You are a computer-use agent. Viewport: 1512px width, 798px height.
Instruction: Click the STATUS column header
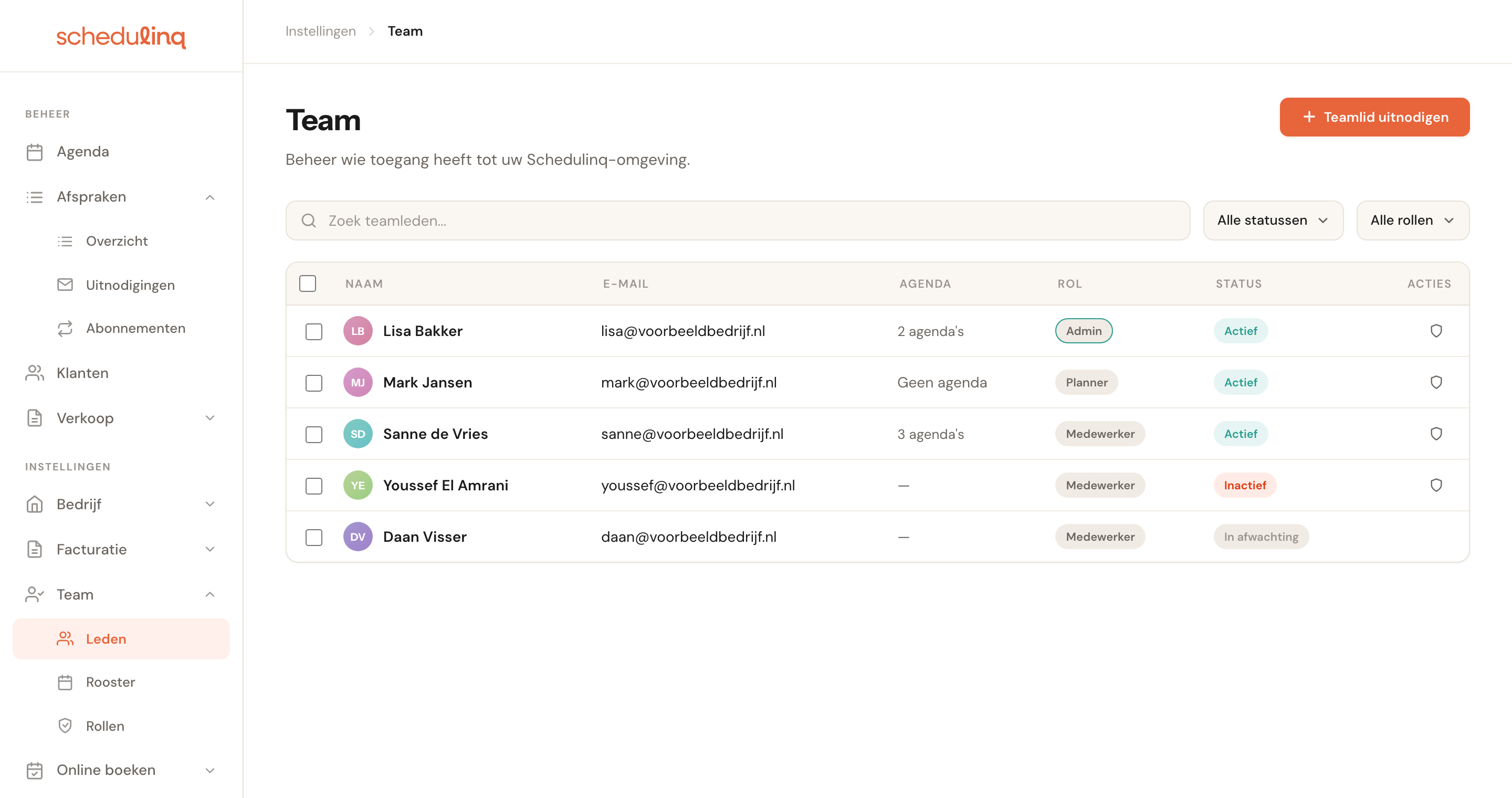(1238, 284)
